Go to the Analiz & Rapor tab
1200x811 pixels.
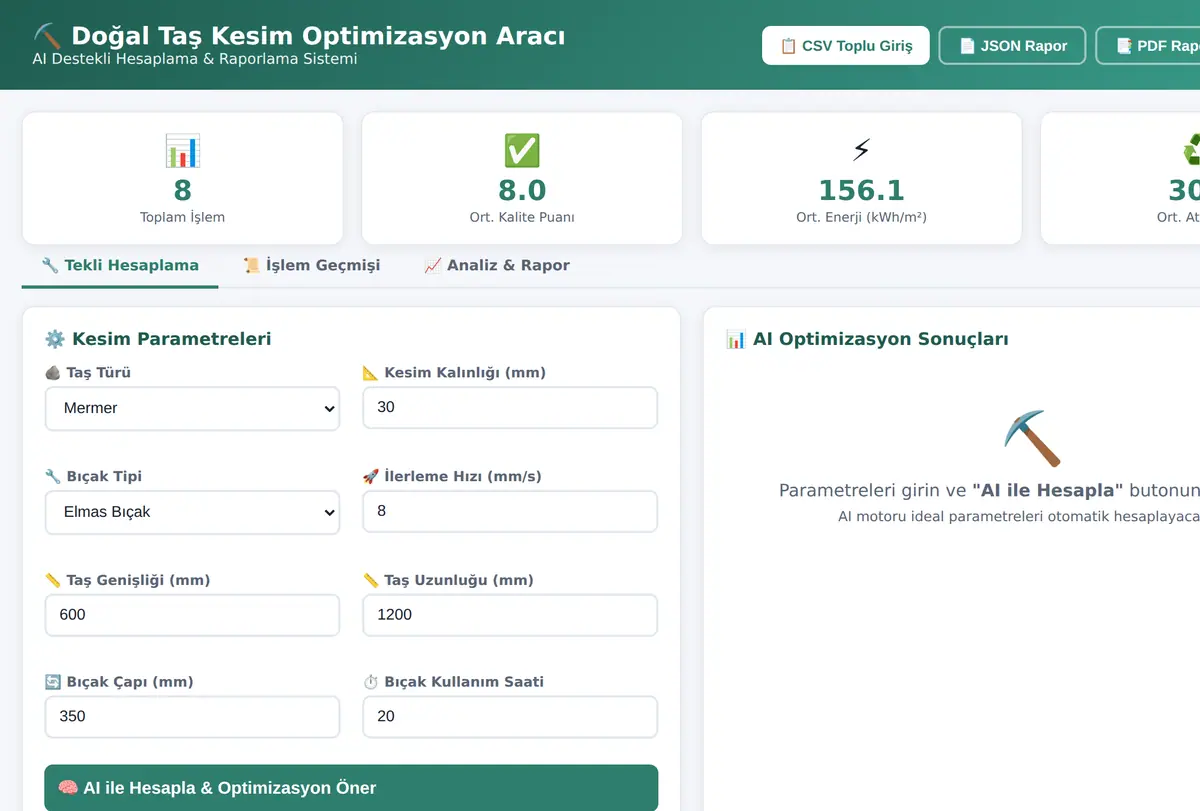click(496, 265)
